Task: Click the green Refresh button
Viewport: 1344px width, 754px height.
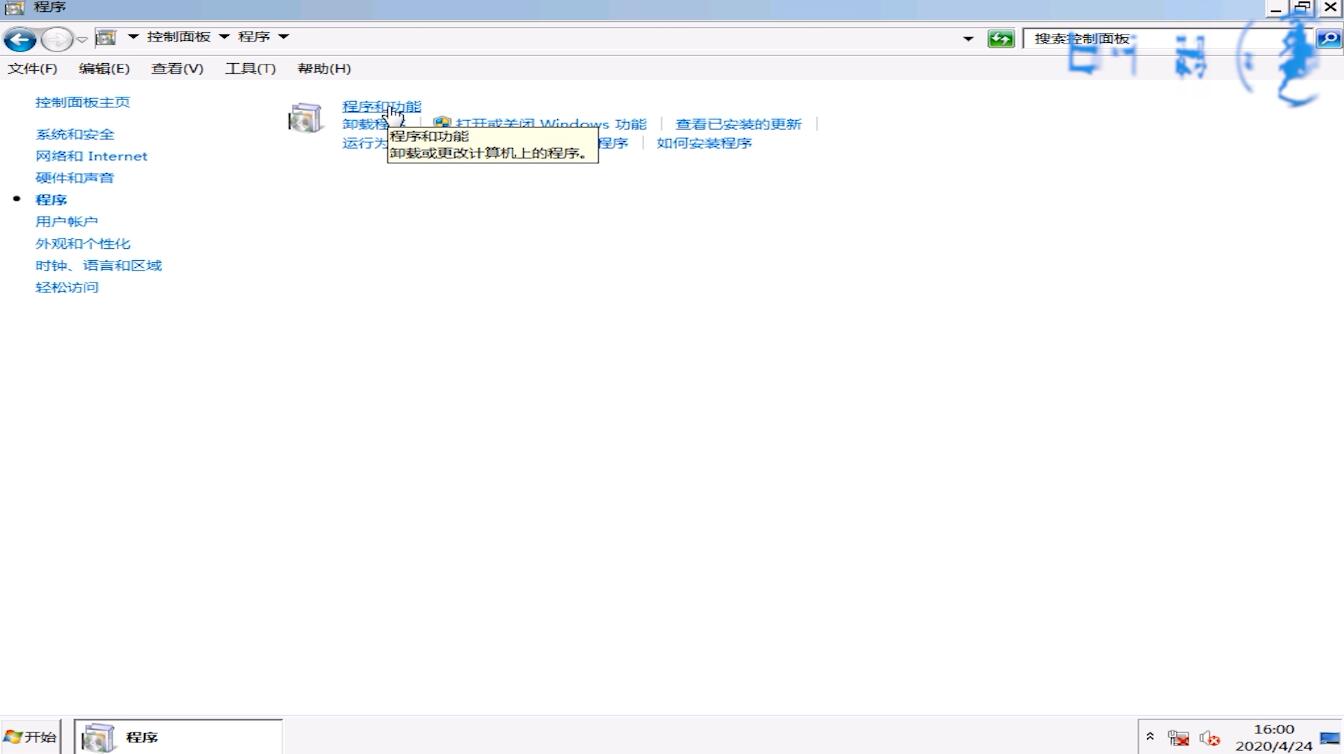Action: 1000,39
